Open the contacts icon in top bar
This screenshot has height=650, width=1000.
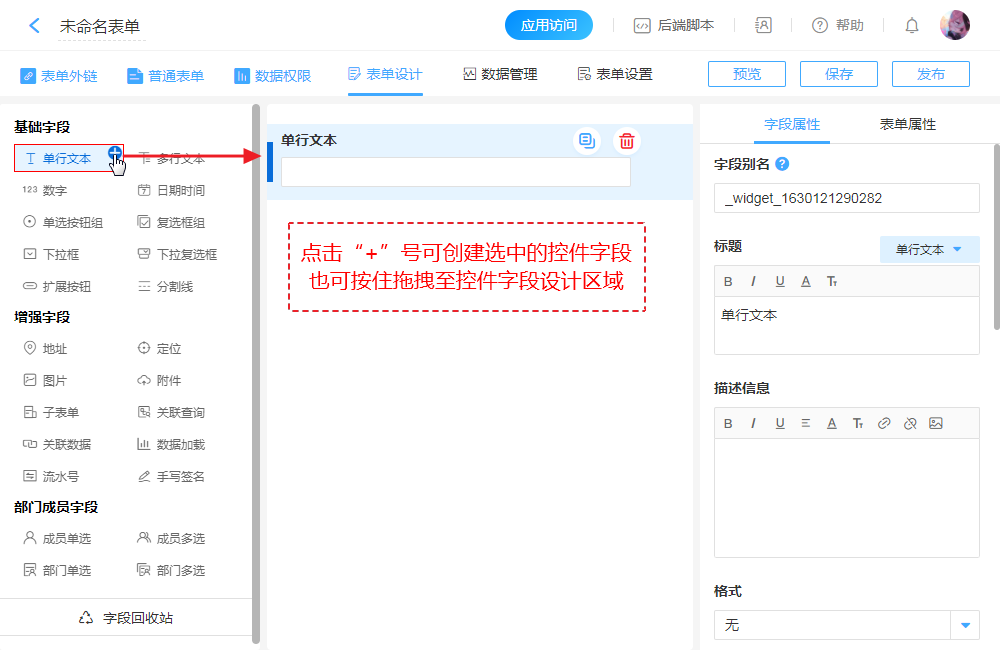(763, 26)
